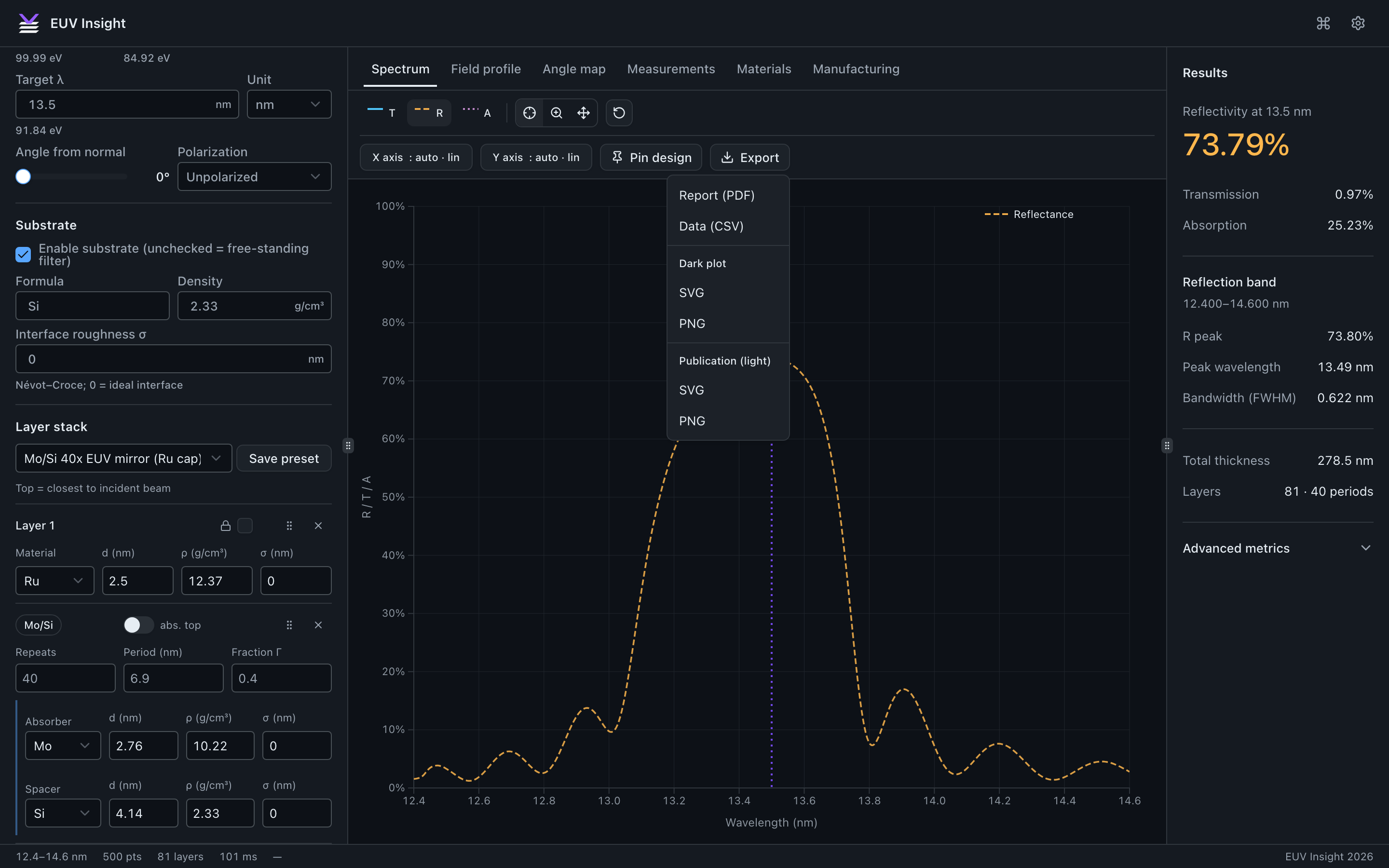
Task: Open the layer stack preset dropdown
Action: 123,458
